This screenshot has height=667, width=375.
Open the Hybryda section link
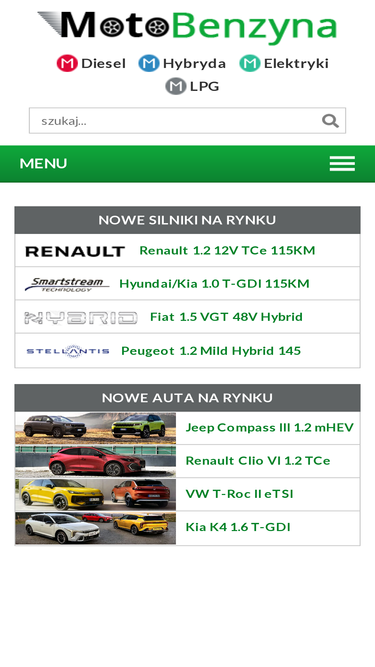(x=194, y=63)
